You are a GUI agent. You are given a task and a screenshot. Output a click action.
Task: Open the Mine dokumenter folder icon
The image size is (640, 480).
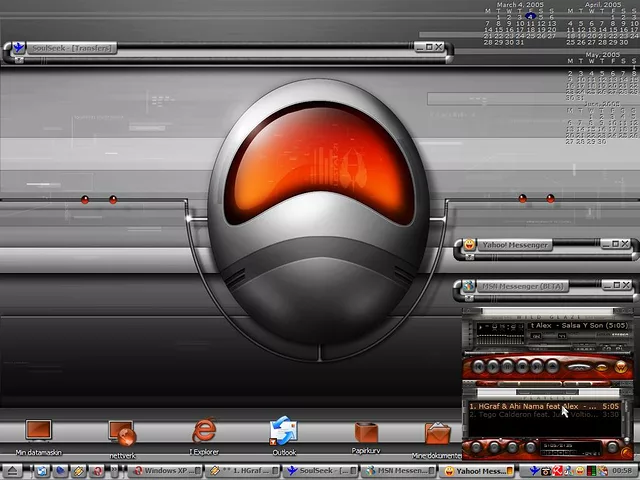point(437,433)
